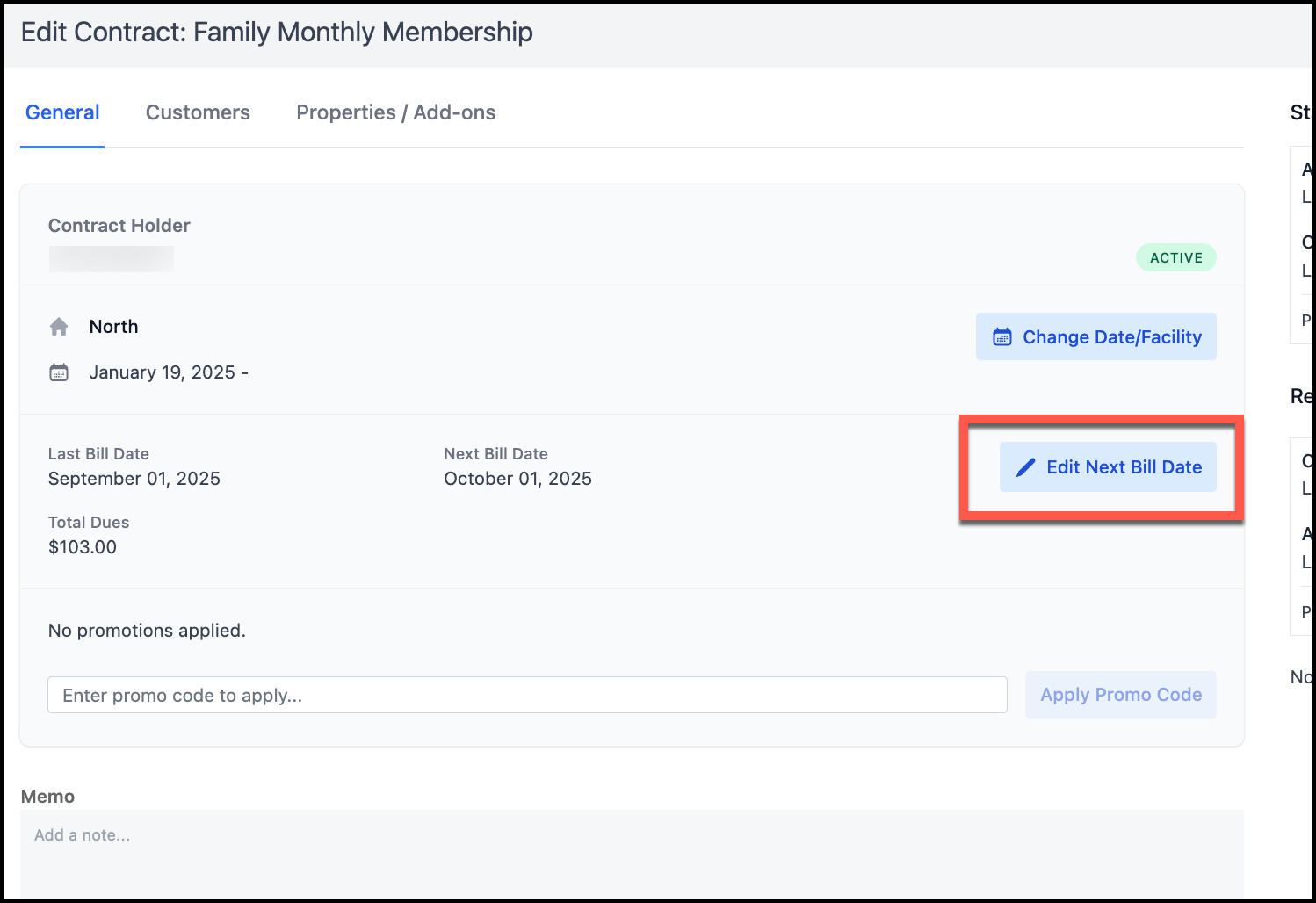Click the $103.00 total dues amount
Viewport: 1316px width, 903px height.
83,547
